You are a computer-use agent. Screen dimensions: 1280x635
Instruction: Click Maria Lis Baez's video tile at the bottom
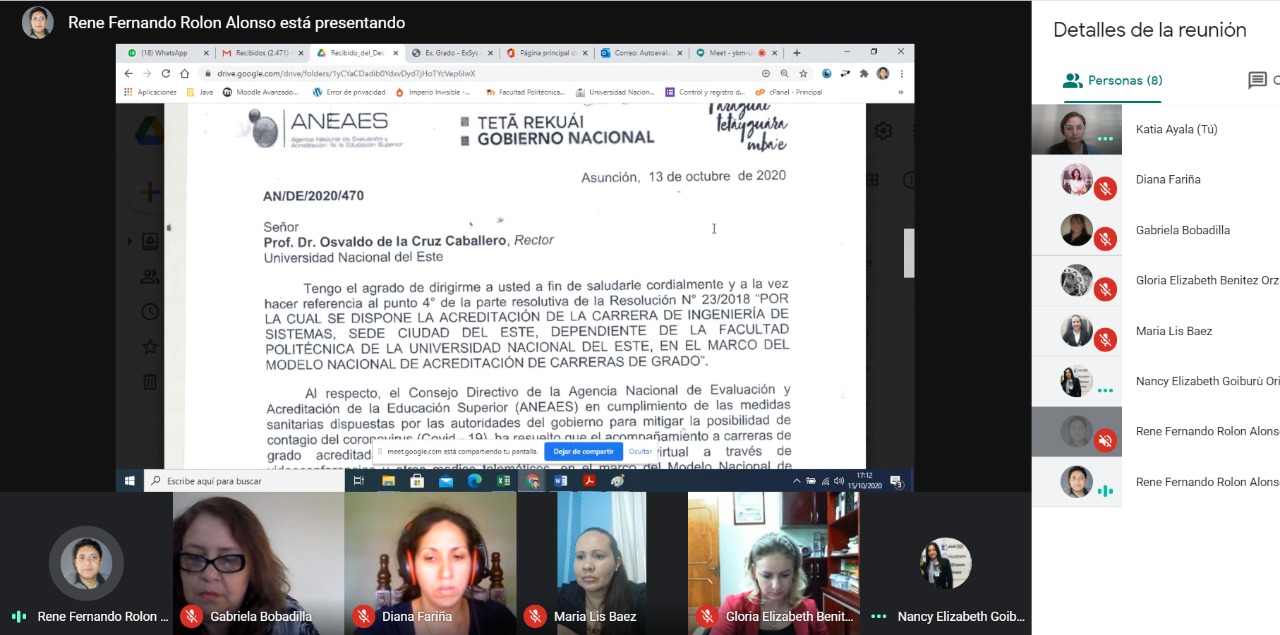pyautogui.click(x=602, y=563)
